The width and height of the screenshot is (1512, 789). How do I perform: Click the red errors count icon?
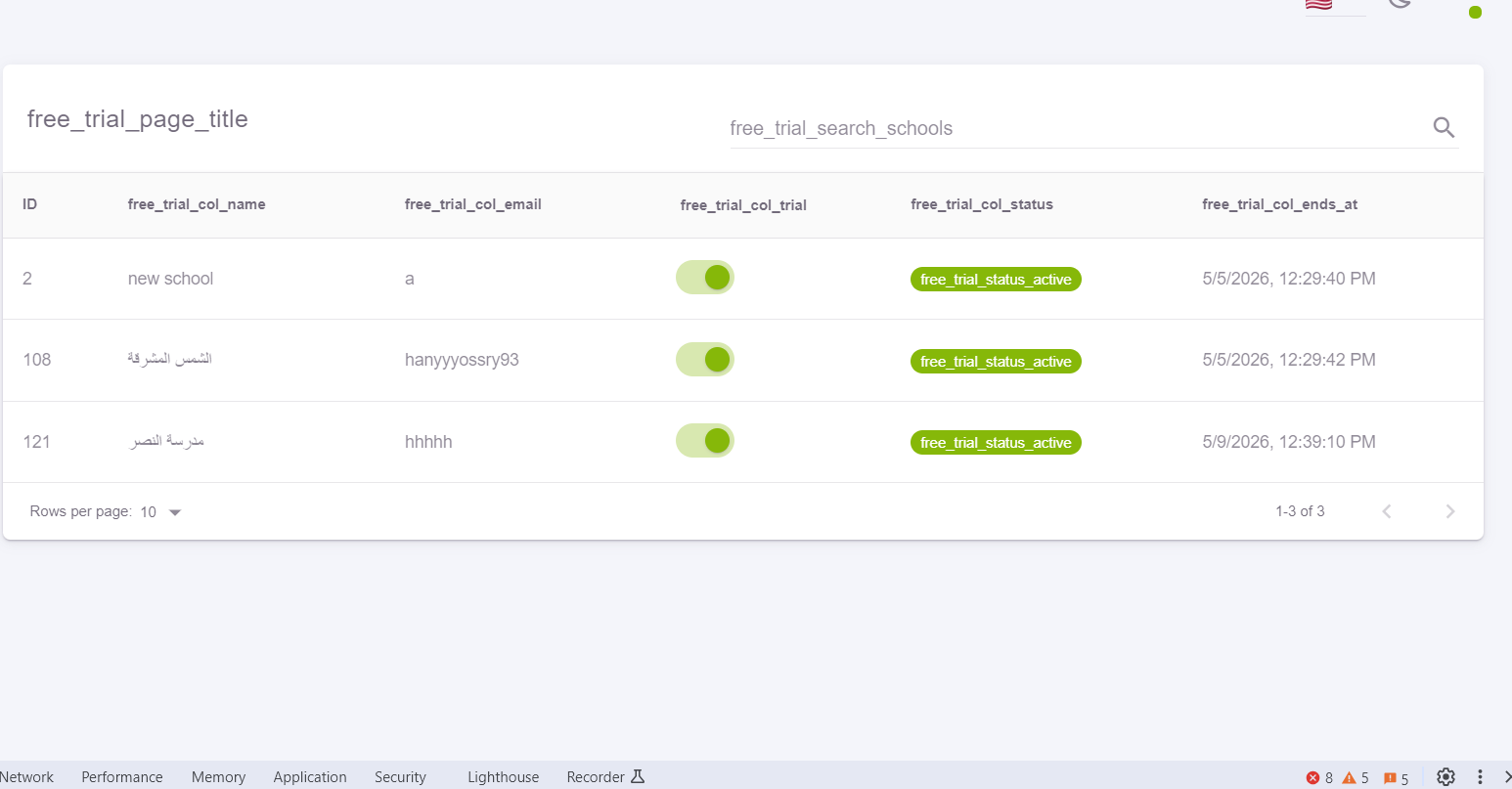(x=1312, y=778)
